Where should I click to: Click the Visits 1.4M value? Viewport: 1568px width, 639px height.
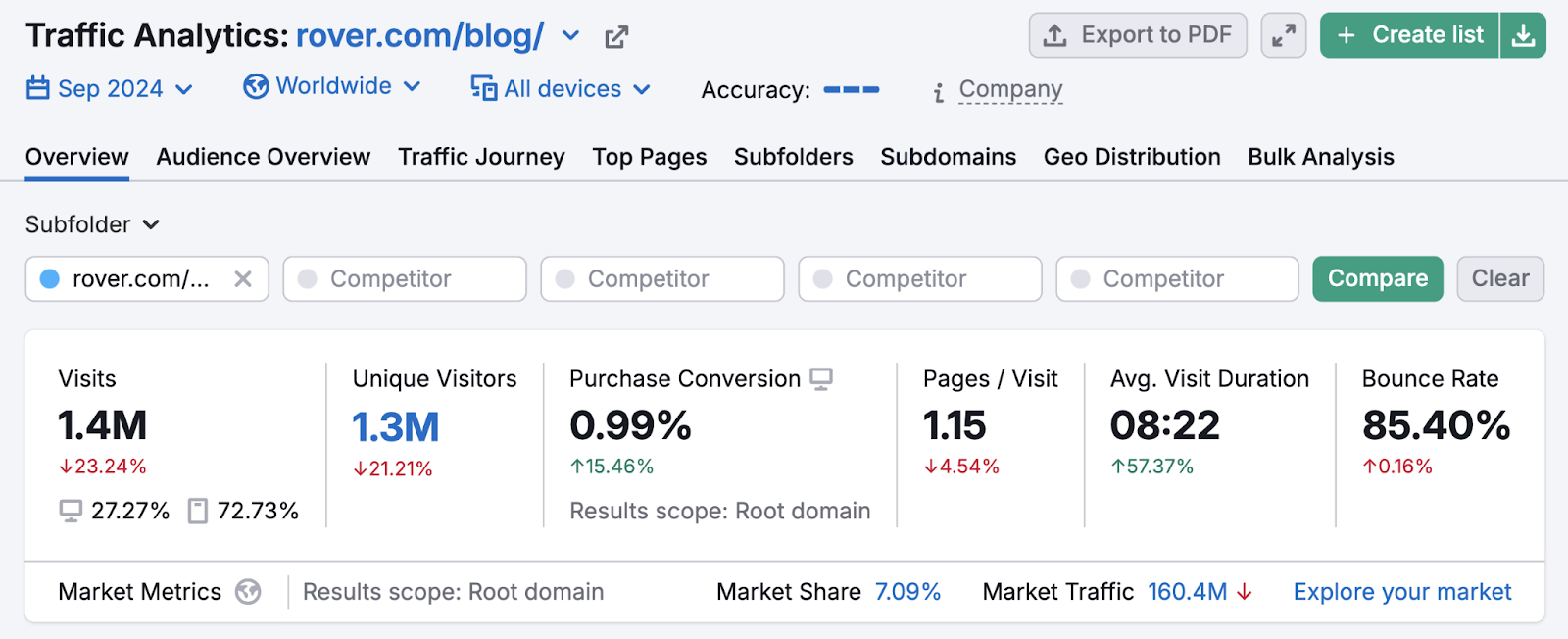click(x=102, y=426)
